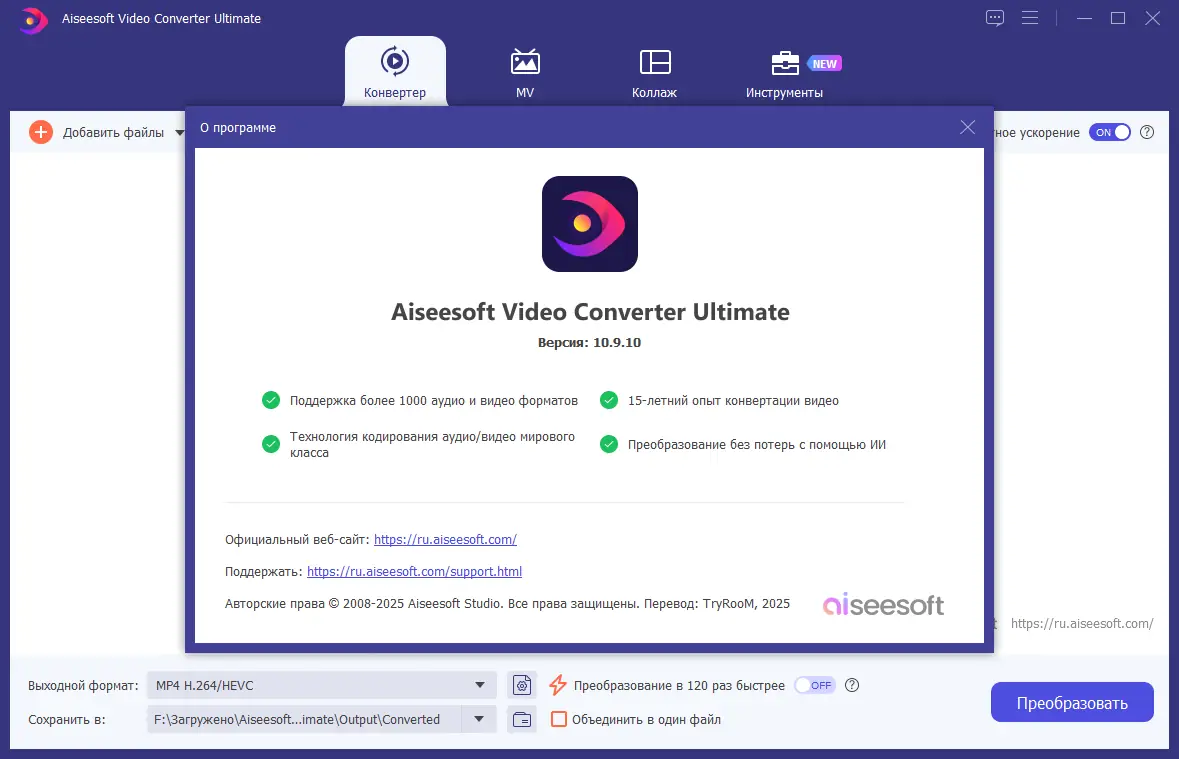
Task: Open the MV tab
Action: click(525, 72)
